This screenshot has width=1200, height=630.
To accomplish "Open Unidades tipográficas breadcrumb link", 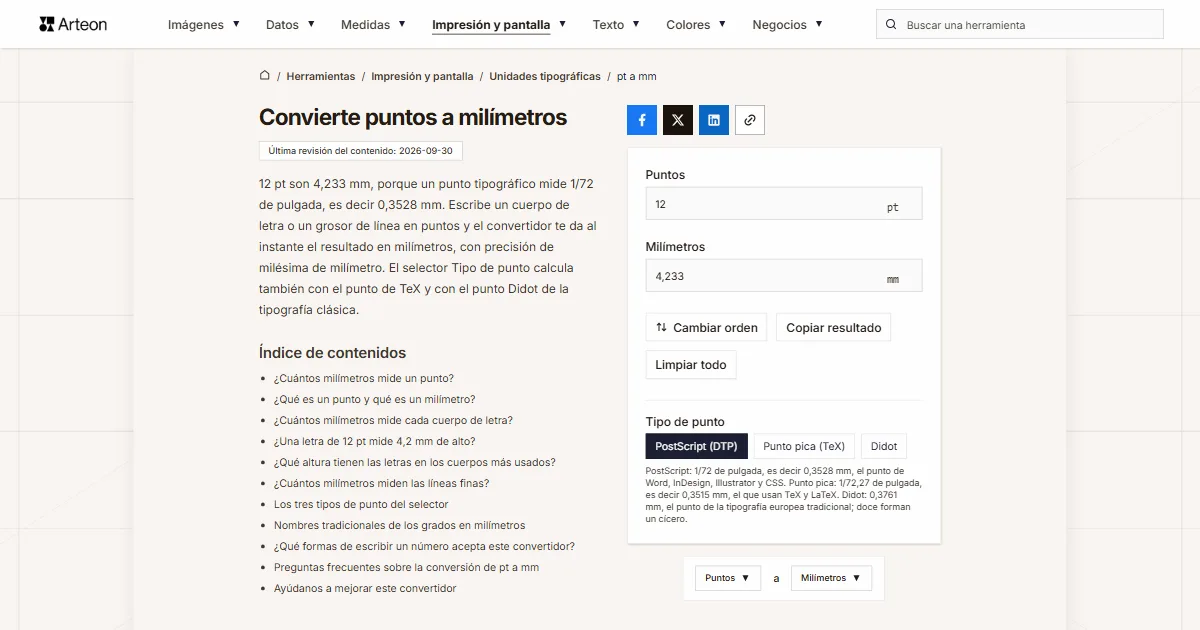I will (545, 76).
